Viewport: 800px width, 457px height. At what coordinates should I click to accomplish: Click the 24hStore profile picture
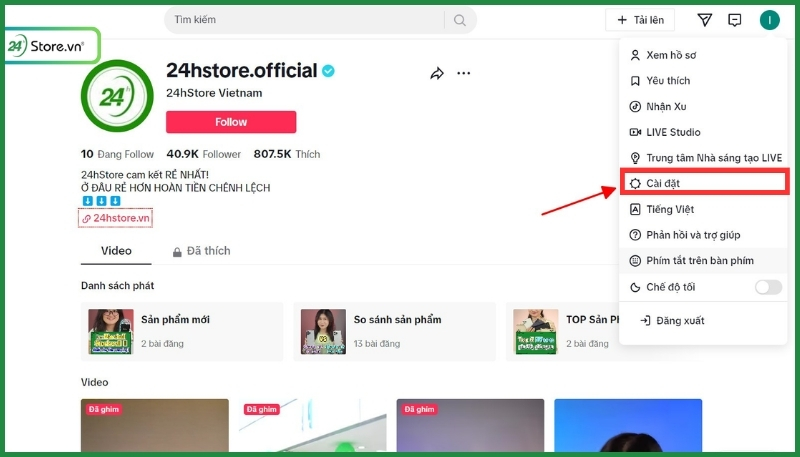coord(117,96)
